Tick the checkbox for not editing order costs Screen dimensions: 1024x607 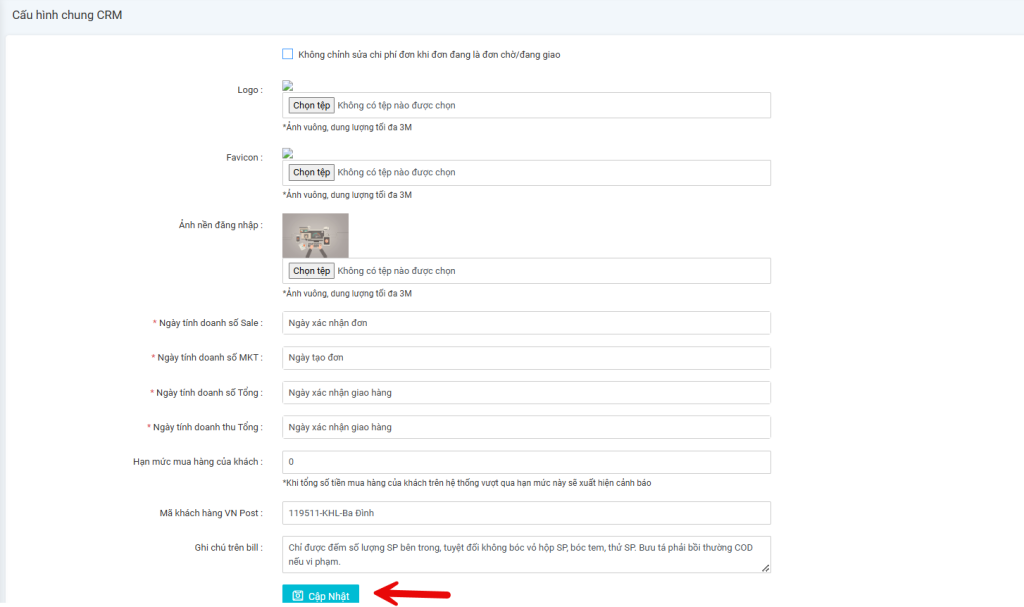[288, 54]
